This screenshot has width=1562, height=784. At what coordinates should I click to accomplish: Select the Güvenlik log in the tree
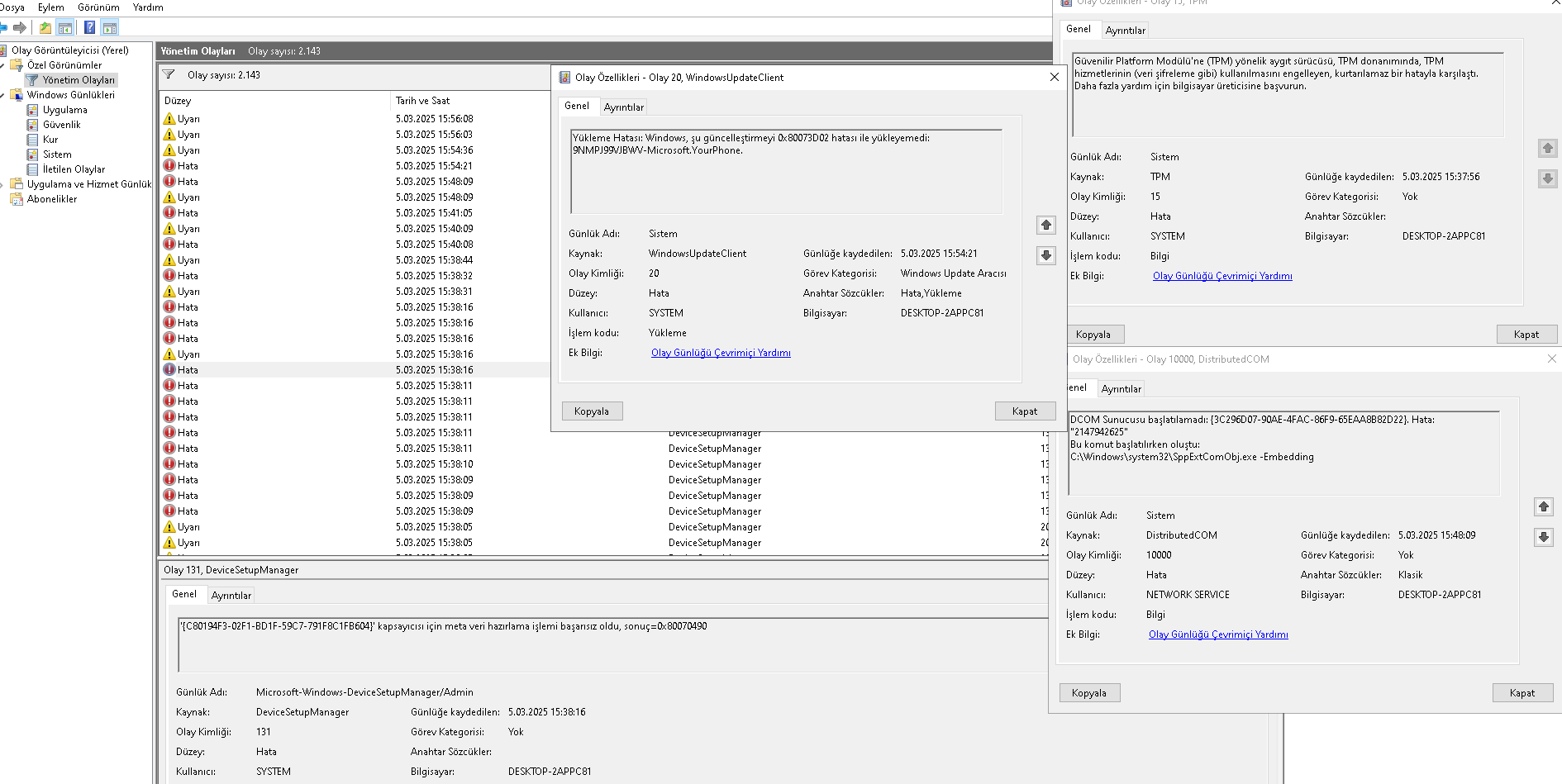click(x=61, y=125)
